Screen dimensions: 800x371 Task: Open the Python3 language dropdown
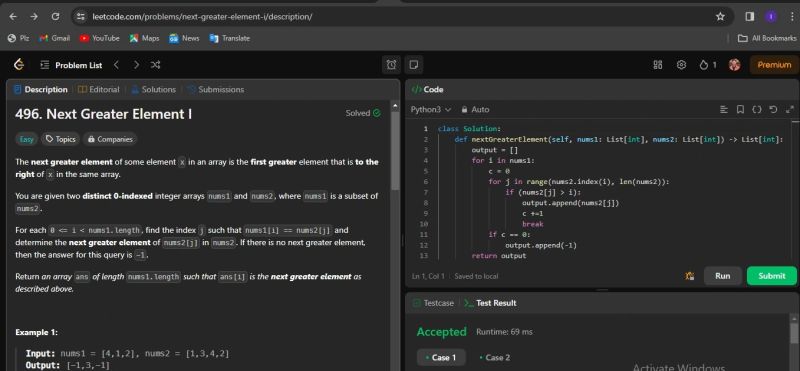pos(431,109)
